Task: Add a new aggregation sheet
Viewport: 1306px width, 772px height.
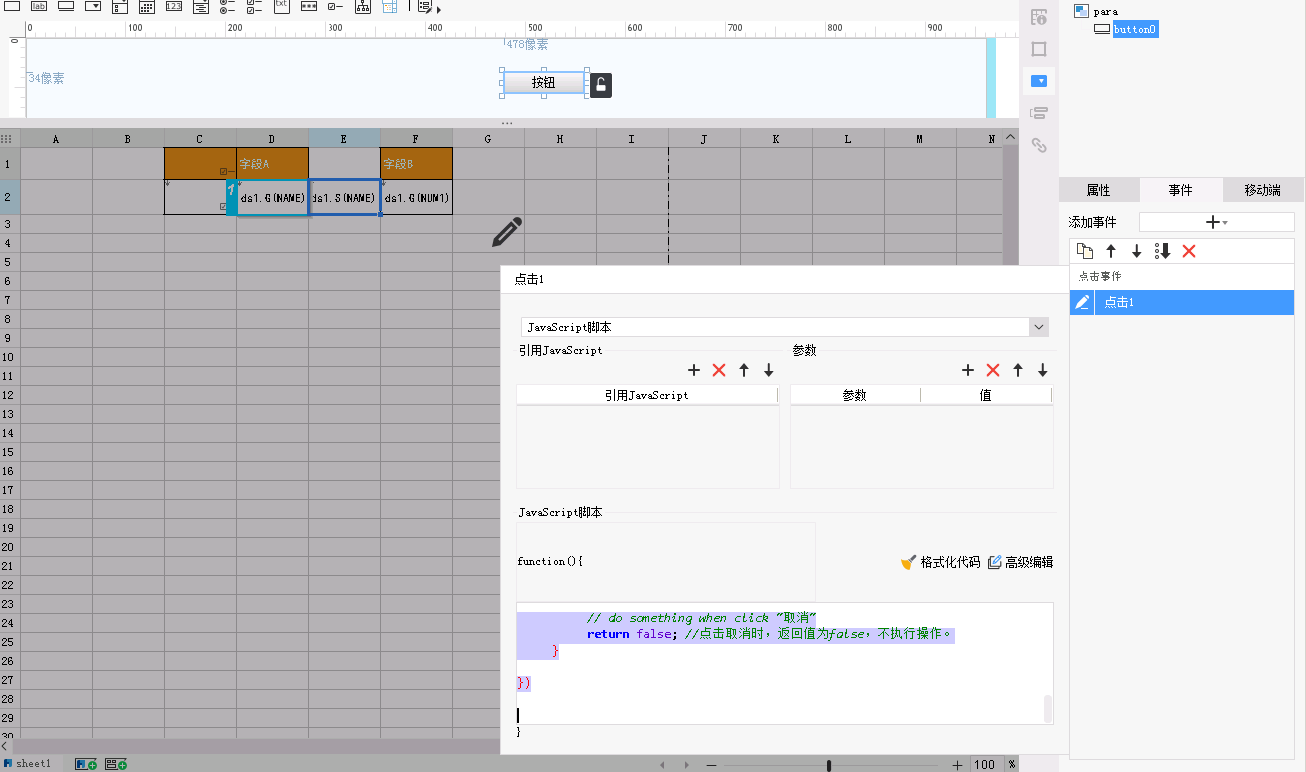Action: pos(116,764)
